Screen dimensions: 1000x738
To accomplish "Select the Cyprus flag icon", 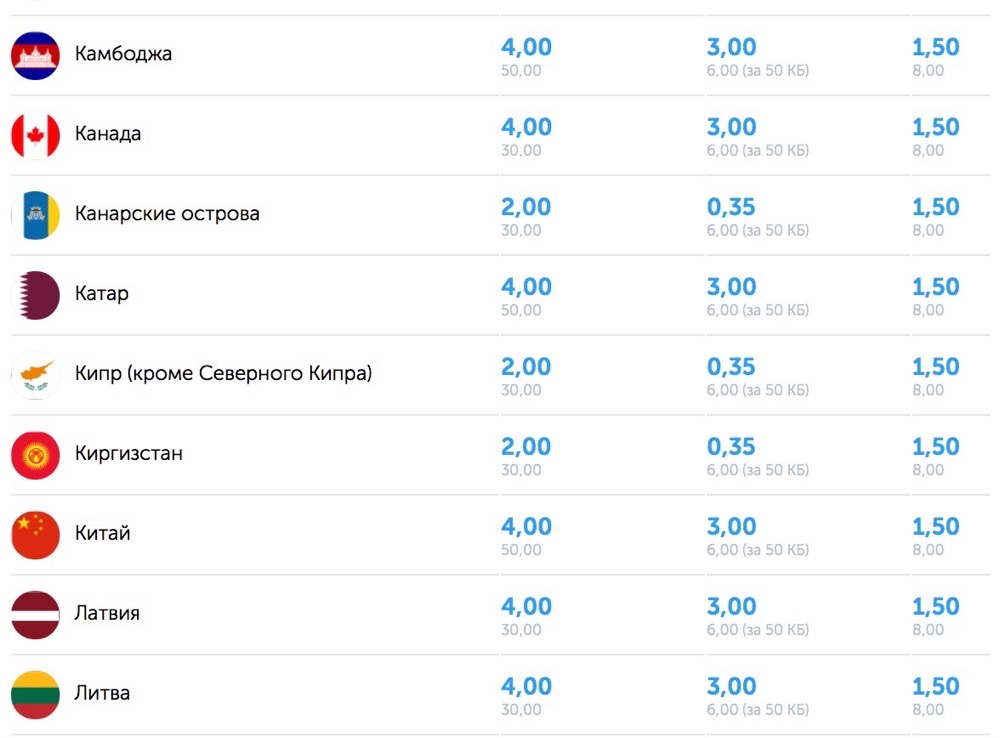I will coord(35,375).
